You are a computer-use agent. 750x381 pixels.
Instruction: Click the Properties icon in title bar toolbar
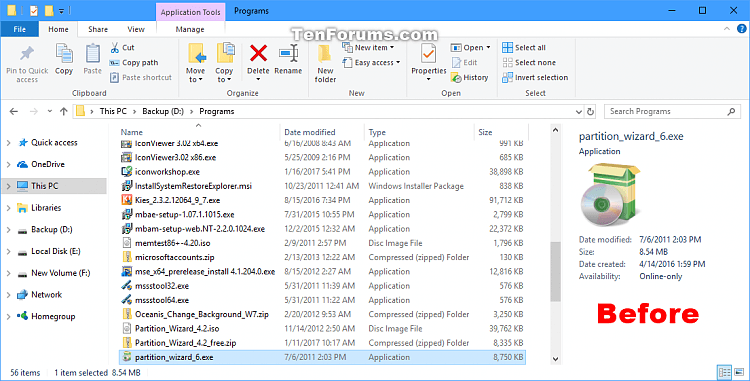tap(33, 10)
